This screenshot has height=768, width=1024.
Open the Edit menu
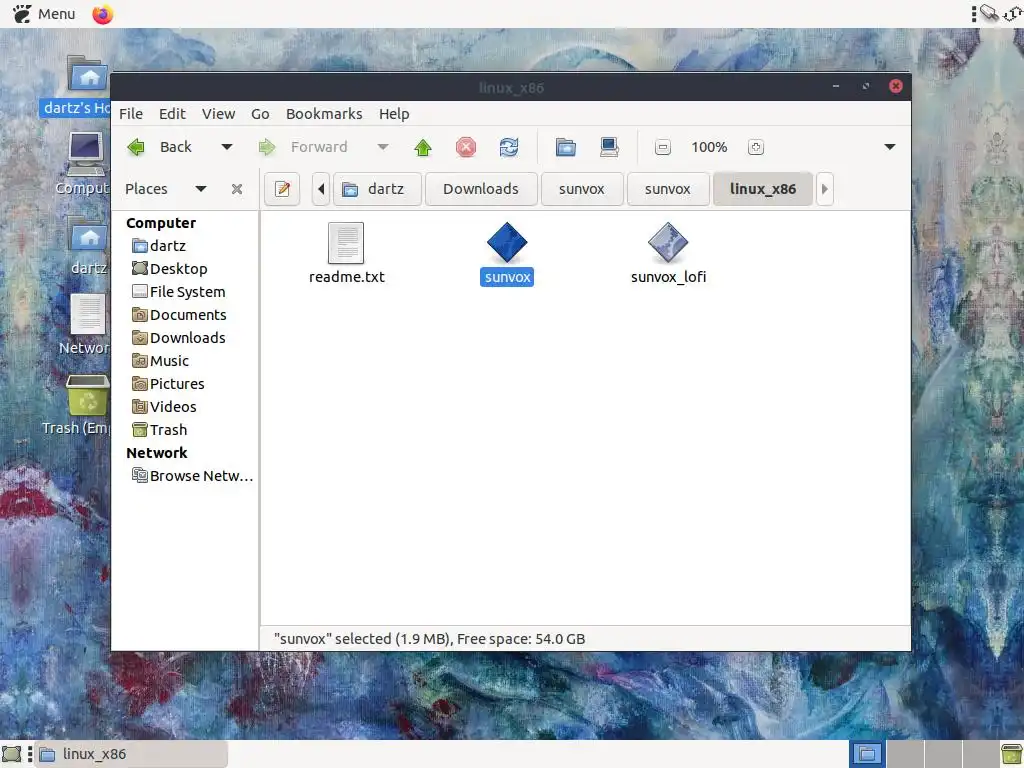coord(172,114)
